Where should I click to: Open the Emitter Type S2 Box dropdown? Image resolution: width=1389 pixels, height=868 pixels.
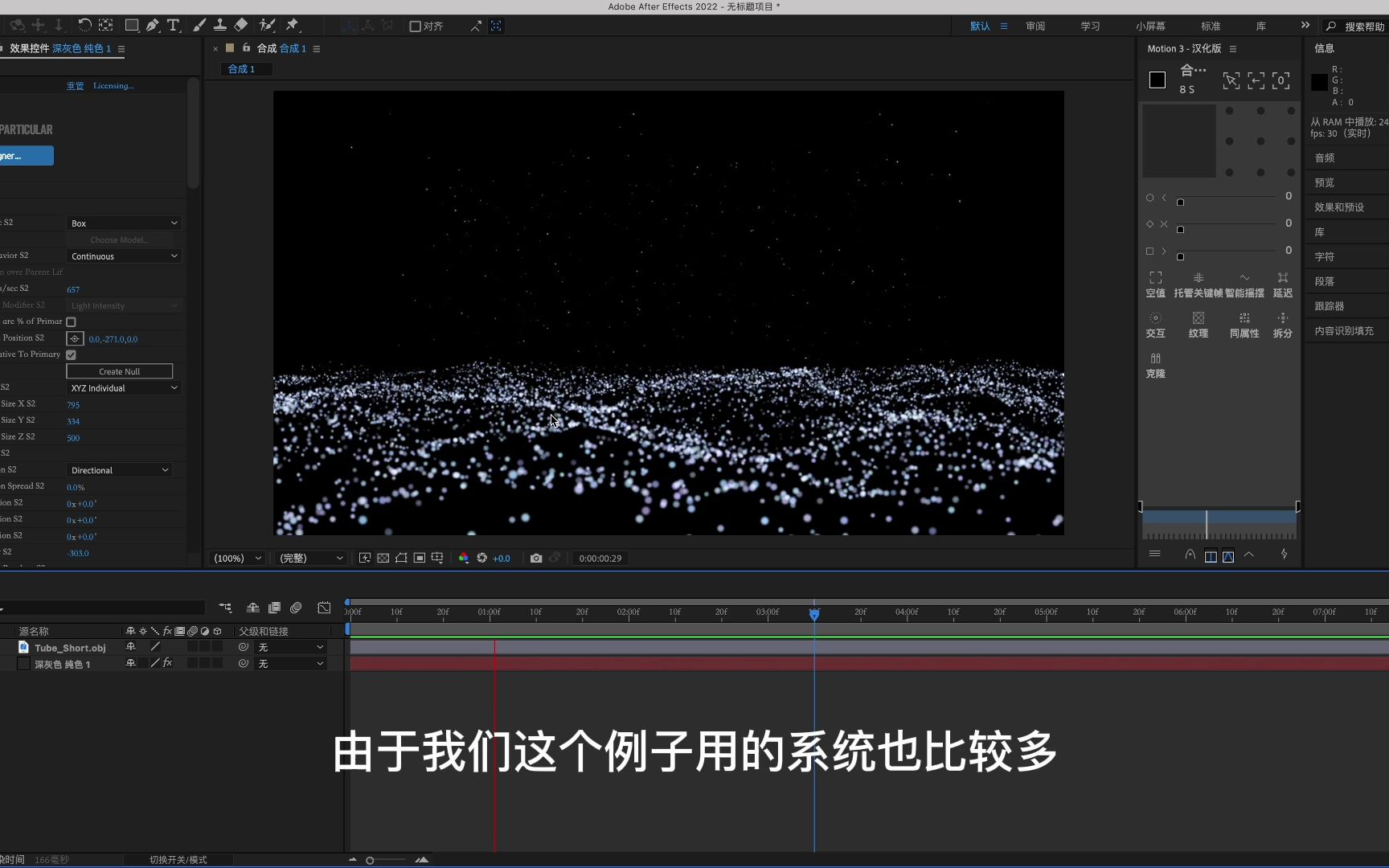(124, 223)
